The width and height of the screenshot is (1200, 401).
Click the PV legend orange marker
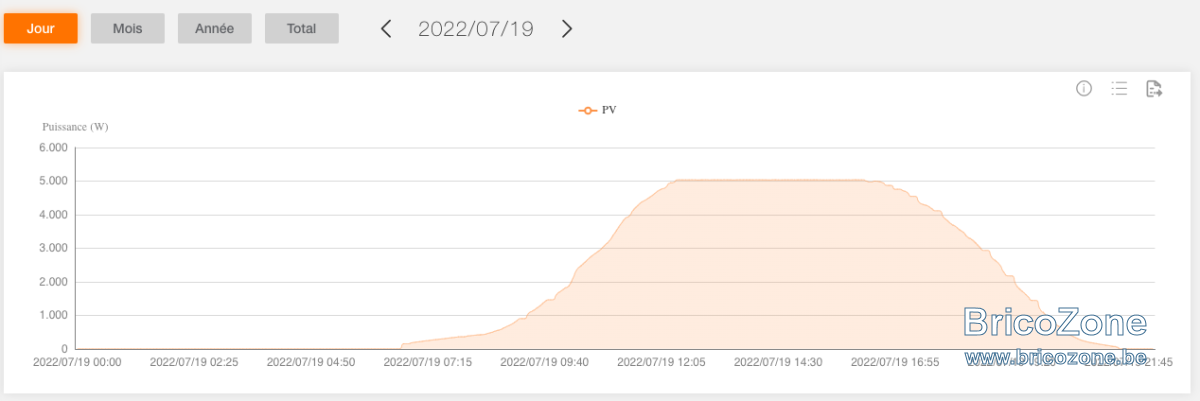coord(587,110)
